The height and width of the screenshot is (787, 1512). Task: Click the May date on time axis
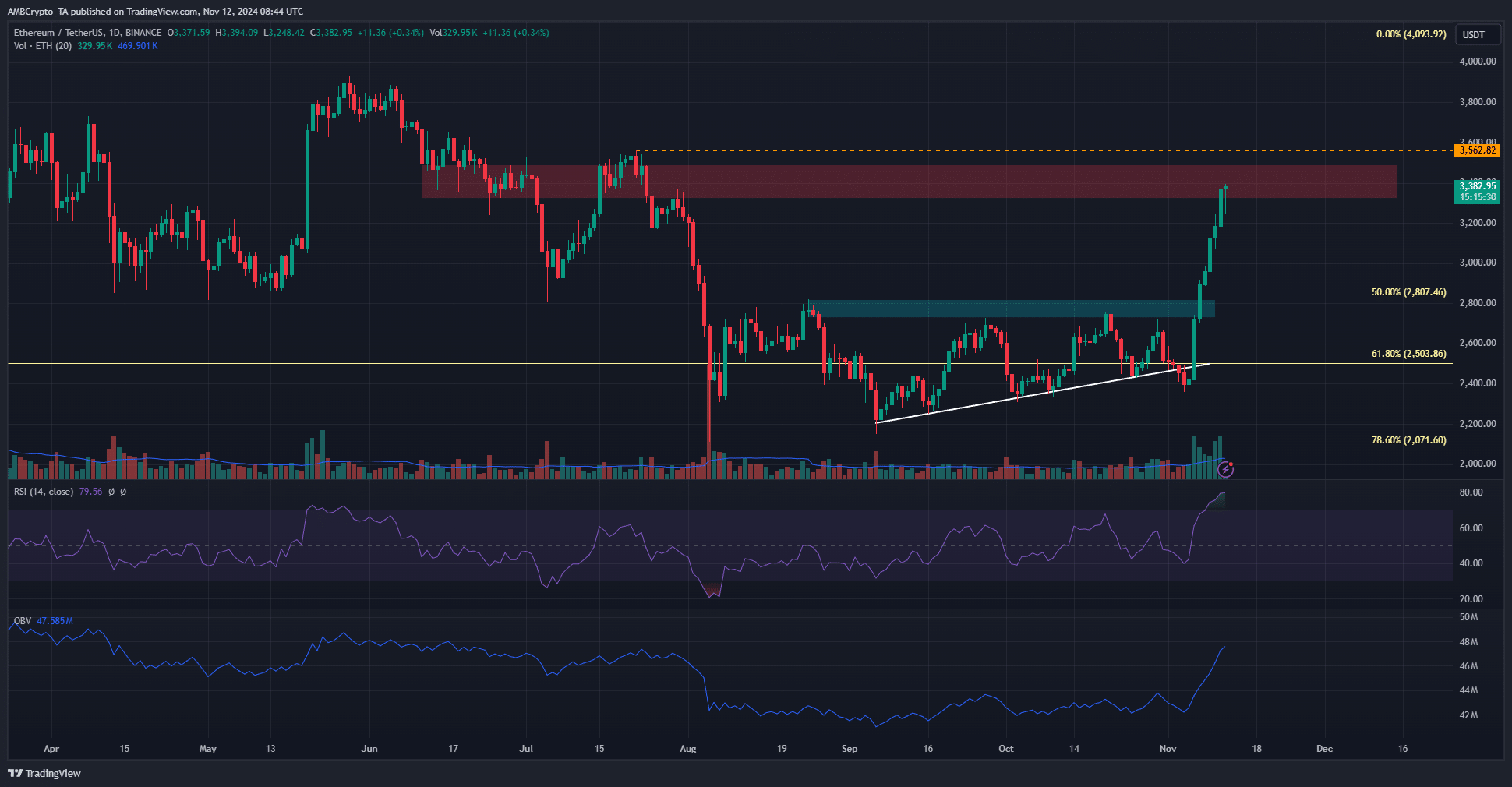click(x=208, y=749)
